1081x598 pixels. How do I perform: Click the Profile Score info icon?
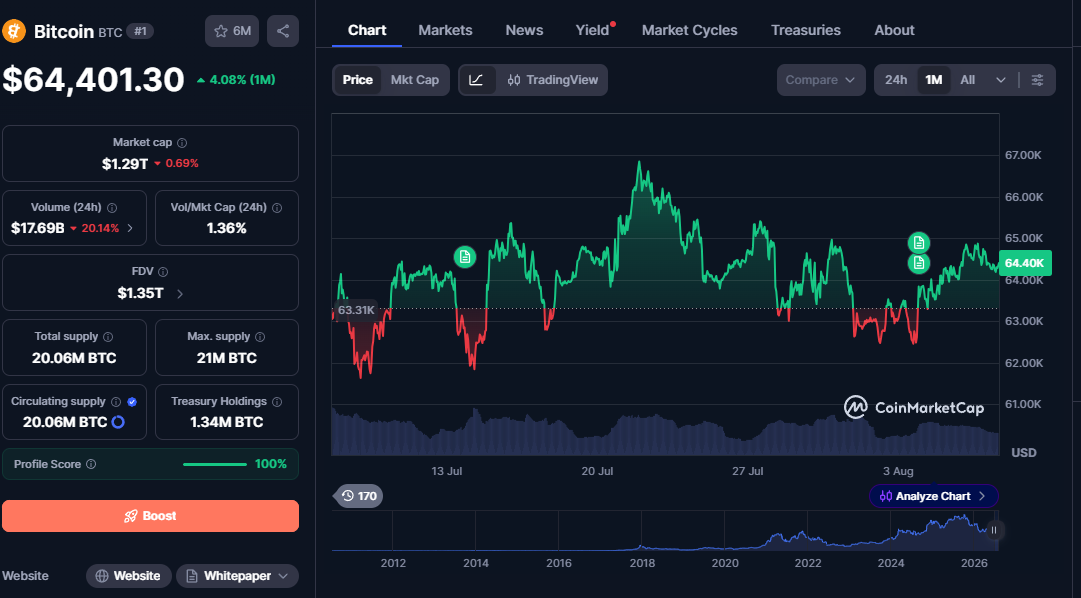point(90,464)
